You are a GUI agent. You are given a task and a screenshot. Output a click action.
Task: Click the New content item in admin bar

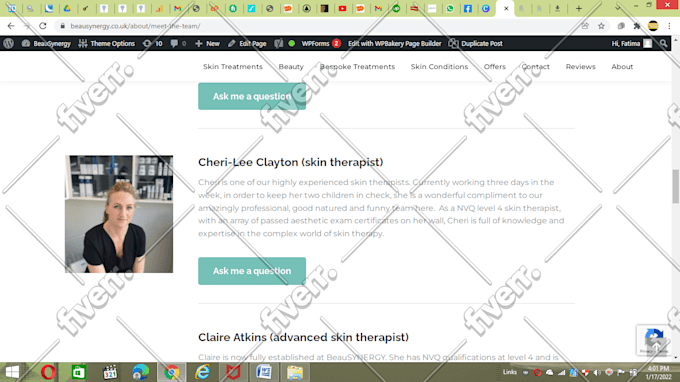(208, 43)
